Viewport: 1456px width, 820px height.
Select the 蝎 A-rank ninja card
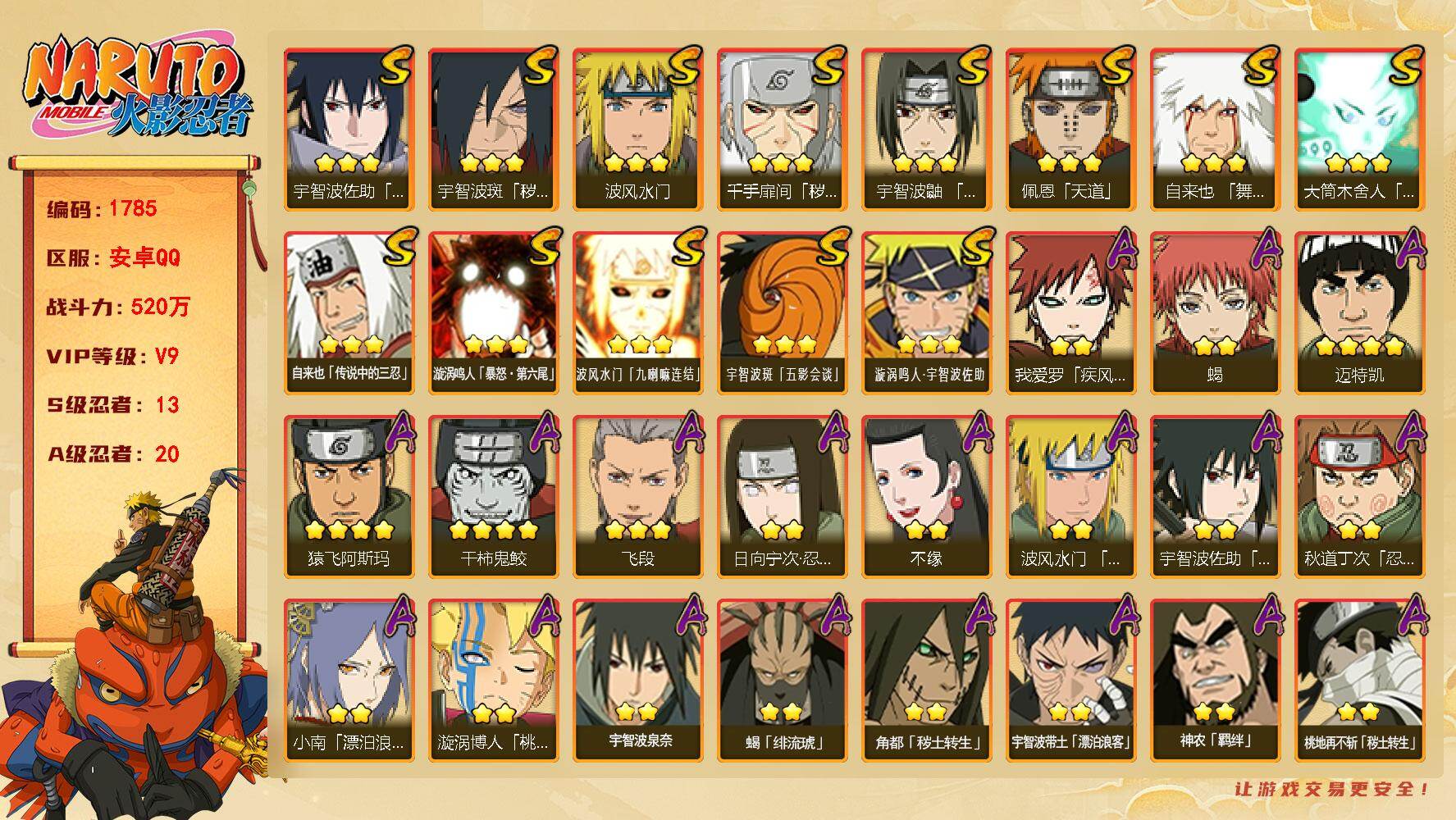(x=1215, y=312)
